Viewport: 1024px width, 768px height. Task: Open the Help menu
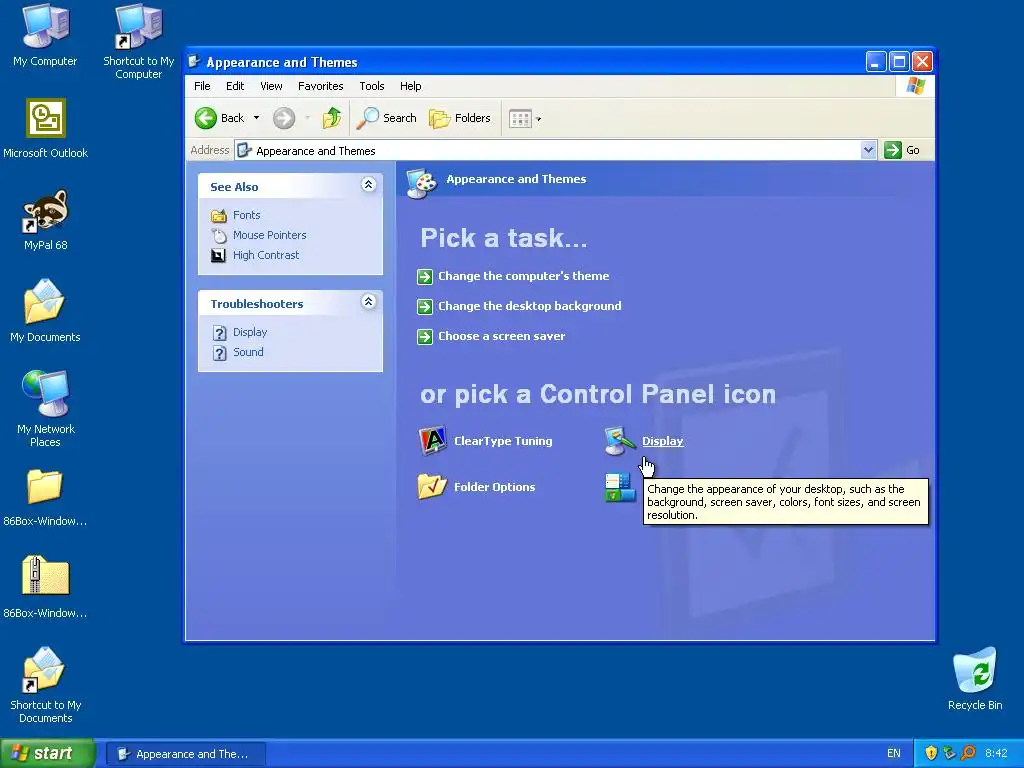pyautogui.click(x=411, y=86)
